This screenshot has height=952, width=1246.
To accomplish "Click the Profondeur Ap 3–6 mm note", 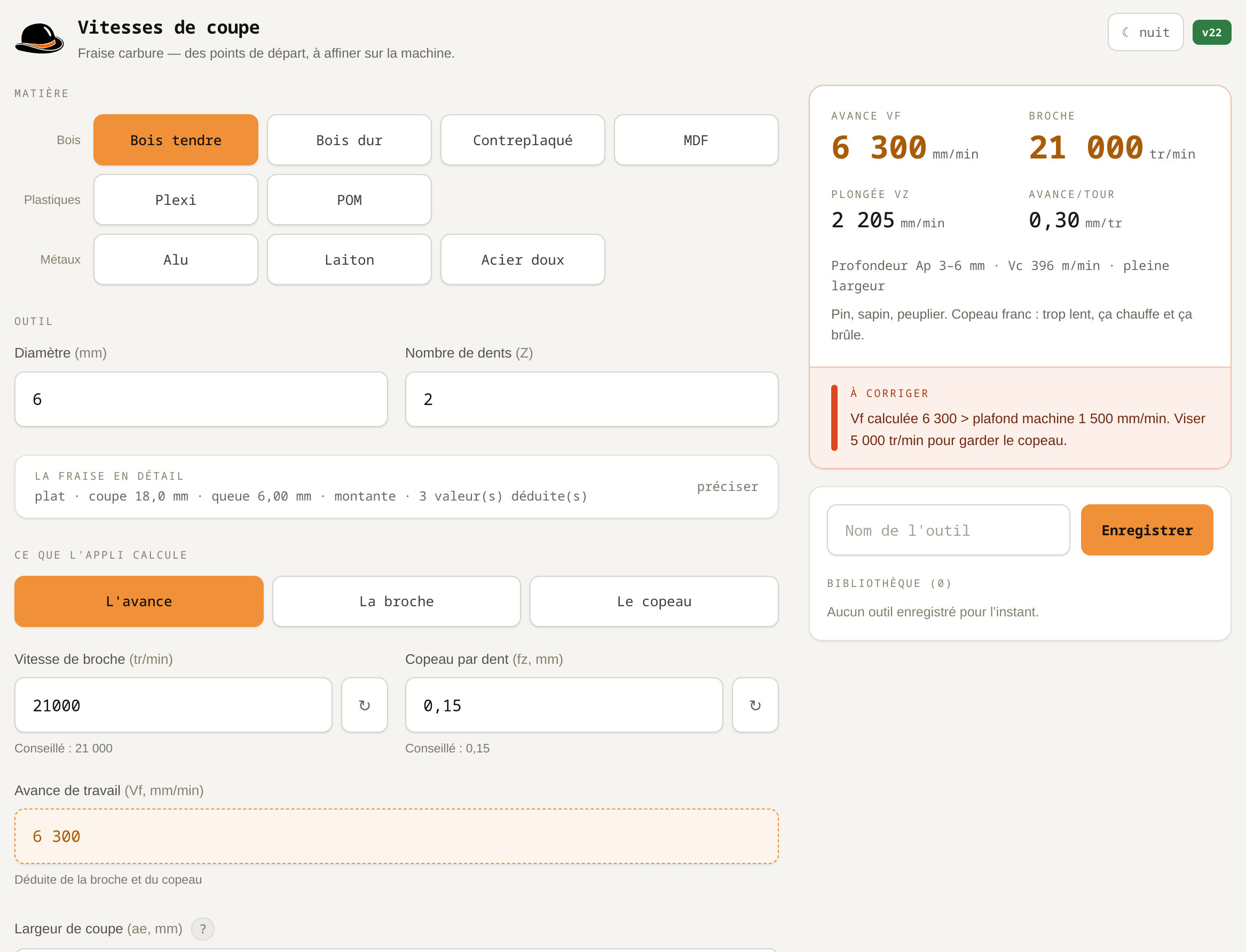I will pyautogui.click(x=1000, y=275).
